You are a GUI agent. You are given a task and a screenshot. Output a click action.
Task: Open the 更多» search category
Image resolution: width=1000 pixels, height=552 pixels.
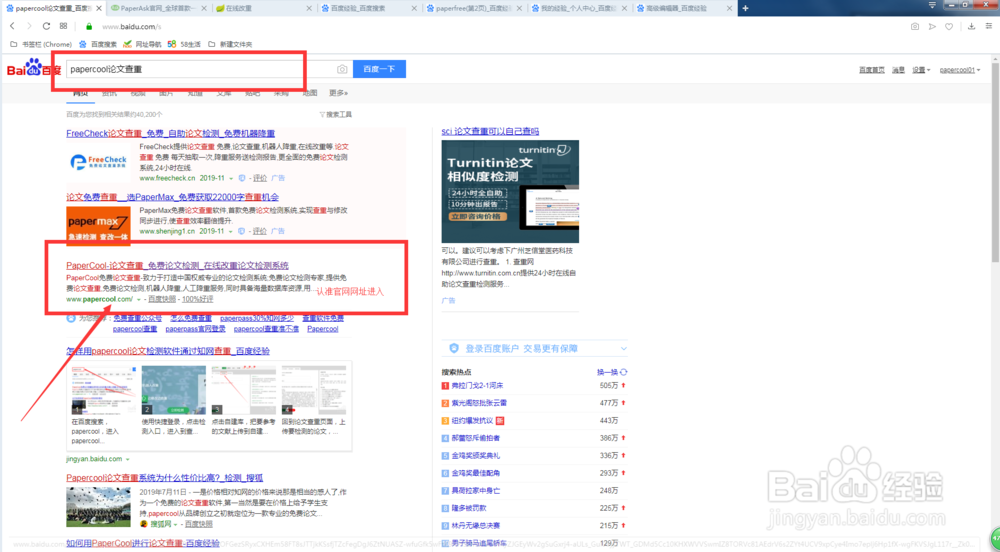tap(338, 93)
